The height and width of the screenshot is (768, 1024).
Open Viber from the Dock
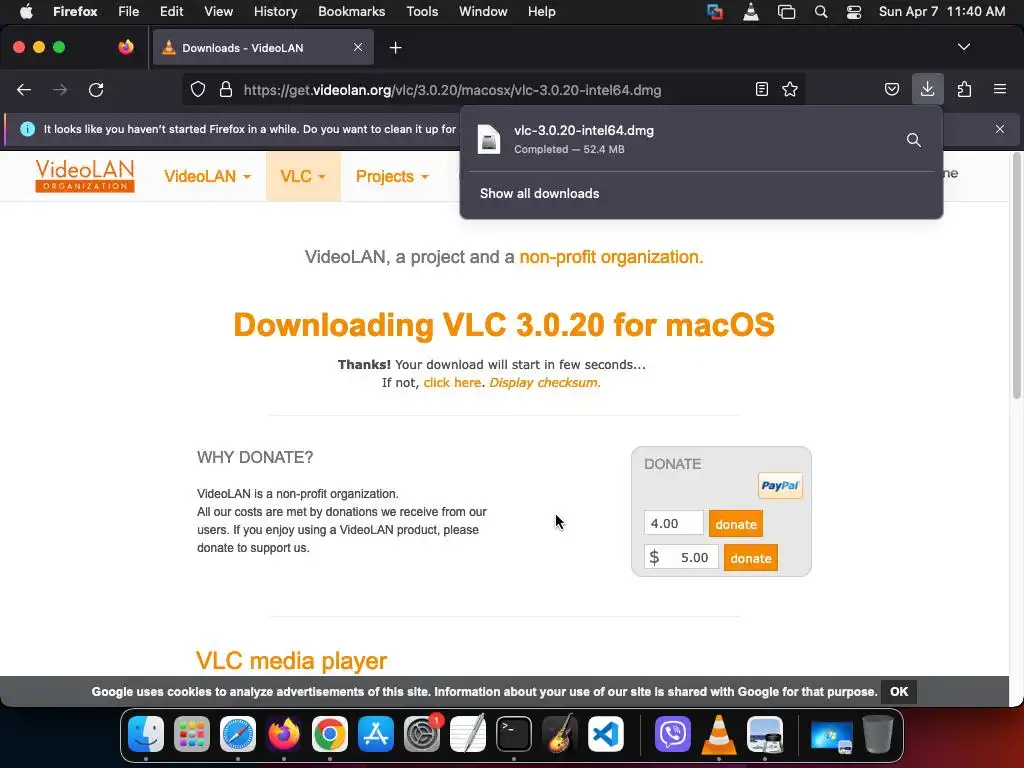click(673, 734)
